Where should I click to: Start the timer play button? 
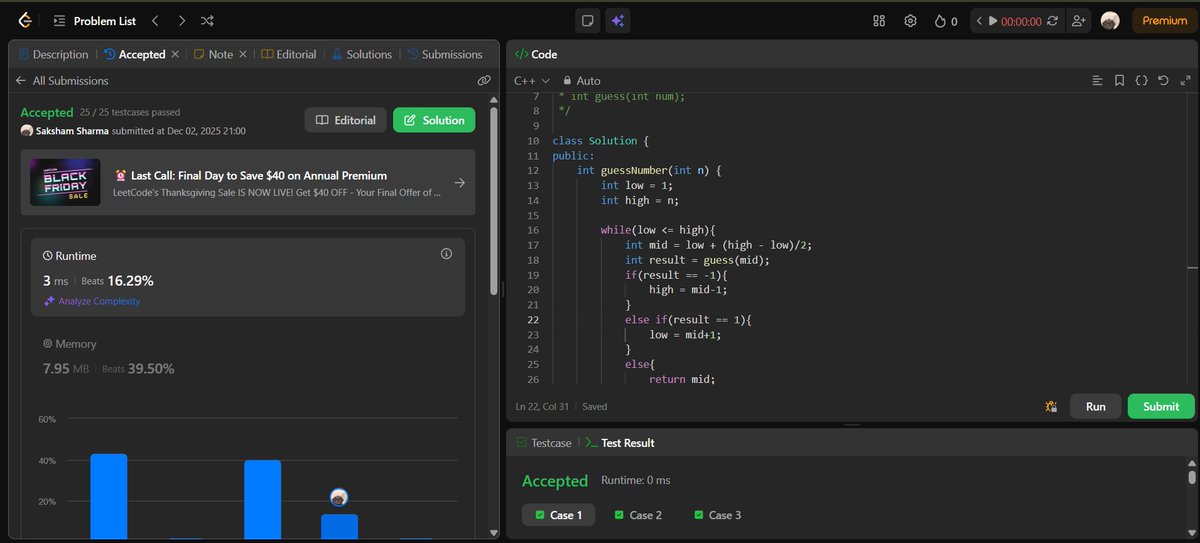(x=993, y=21)
